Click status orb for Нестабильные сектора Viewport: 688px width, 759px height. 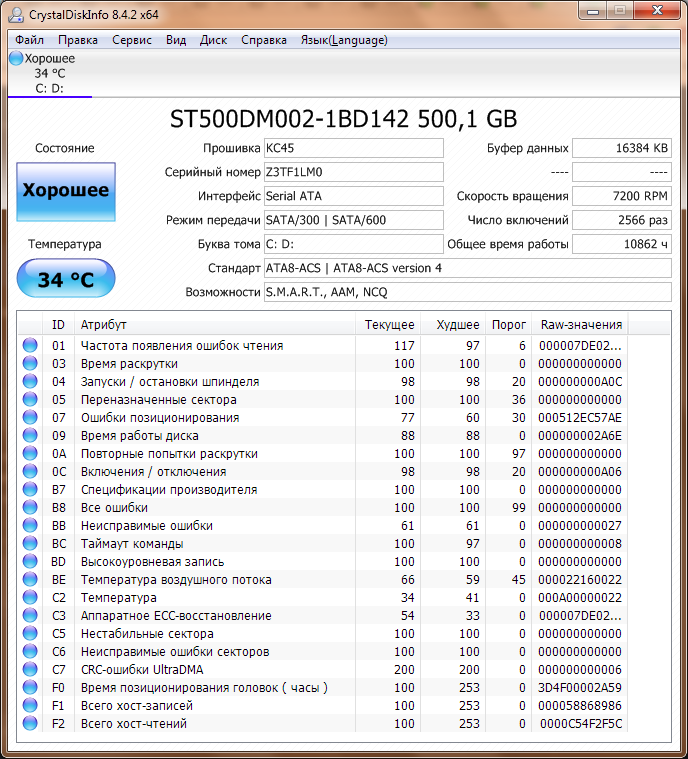30,633
